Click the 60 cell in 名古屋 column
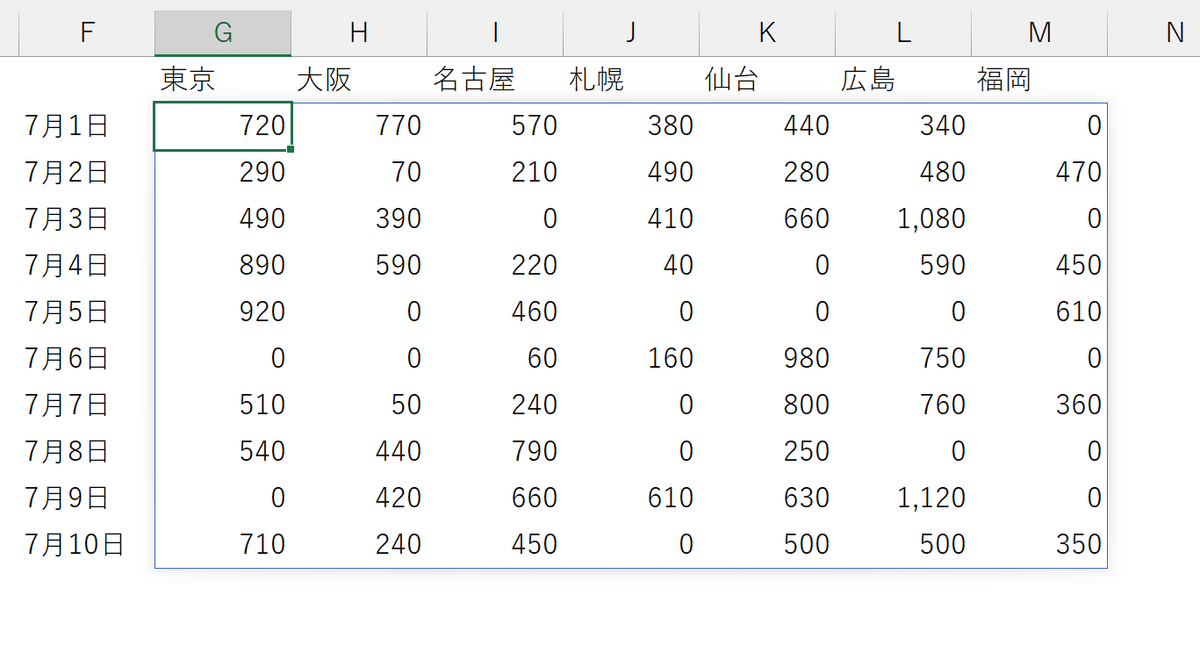1200x652 pixels. pos(495,358)
